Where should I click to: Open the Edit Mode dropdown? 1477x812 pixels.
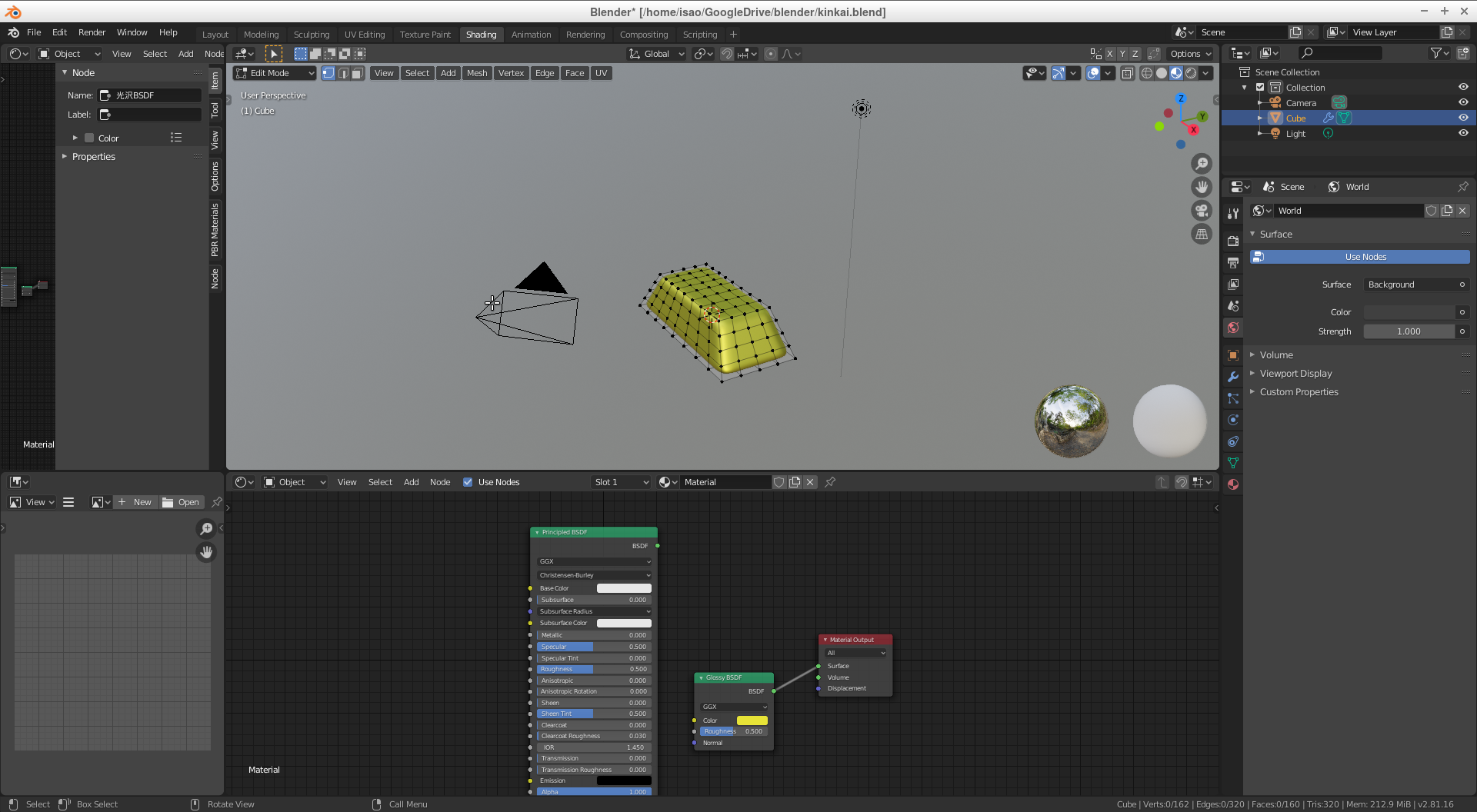click(x=275, y=73)
